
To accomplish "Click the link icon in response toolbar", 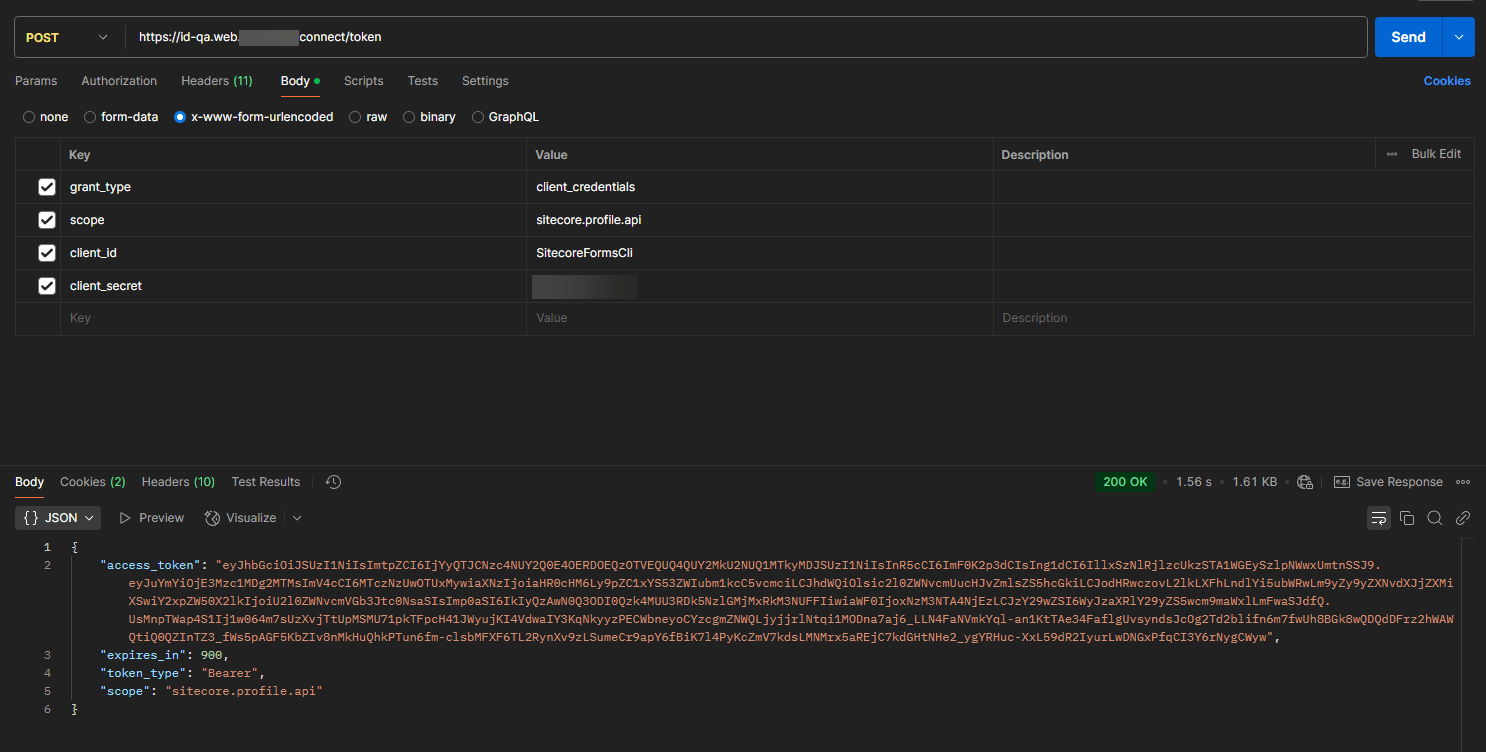I will pyautogui.click(x=1462, y=518).
